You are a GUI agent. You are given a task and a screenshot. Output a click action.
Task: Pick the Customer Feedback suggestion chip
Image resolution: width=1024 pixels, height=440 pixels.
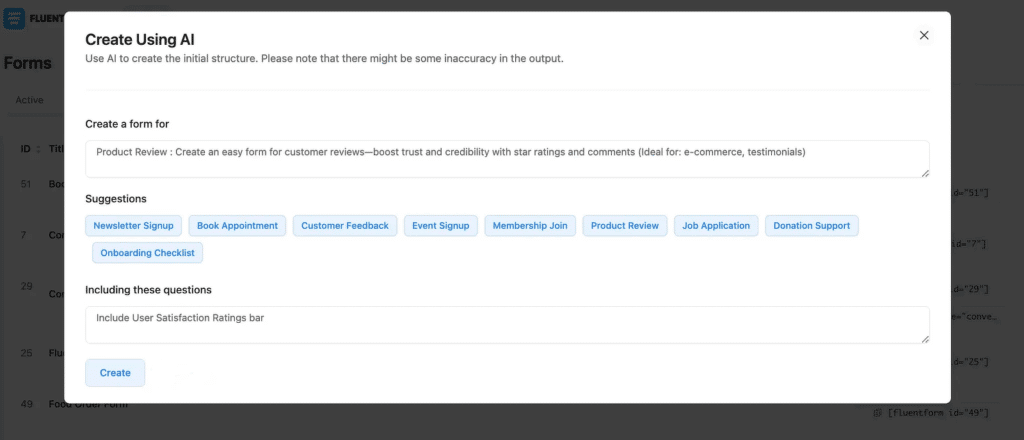point(345,226)
